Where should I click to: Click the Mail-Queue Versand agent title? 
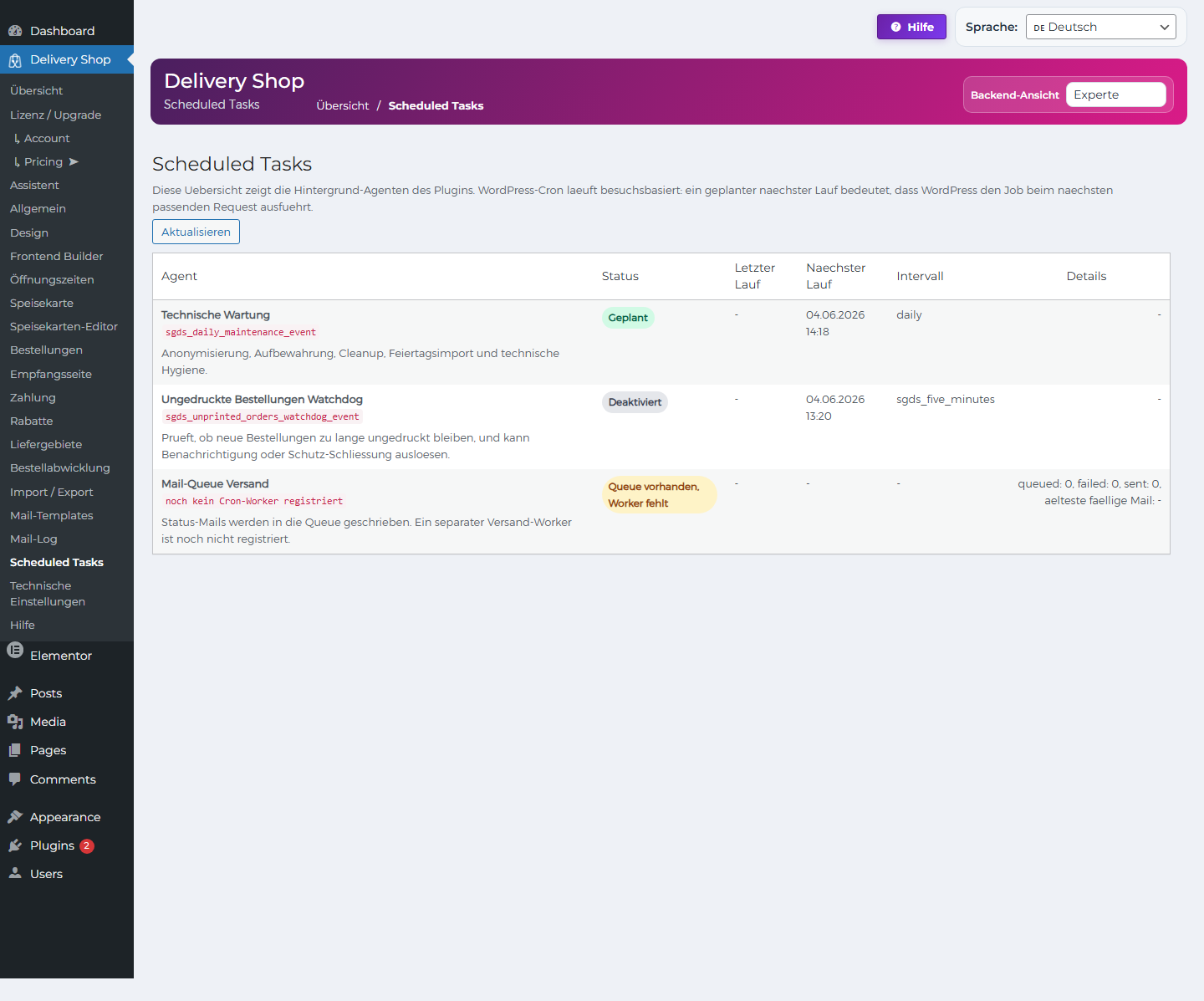pyautogui.click(x=215, y=483)
